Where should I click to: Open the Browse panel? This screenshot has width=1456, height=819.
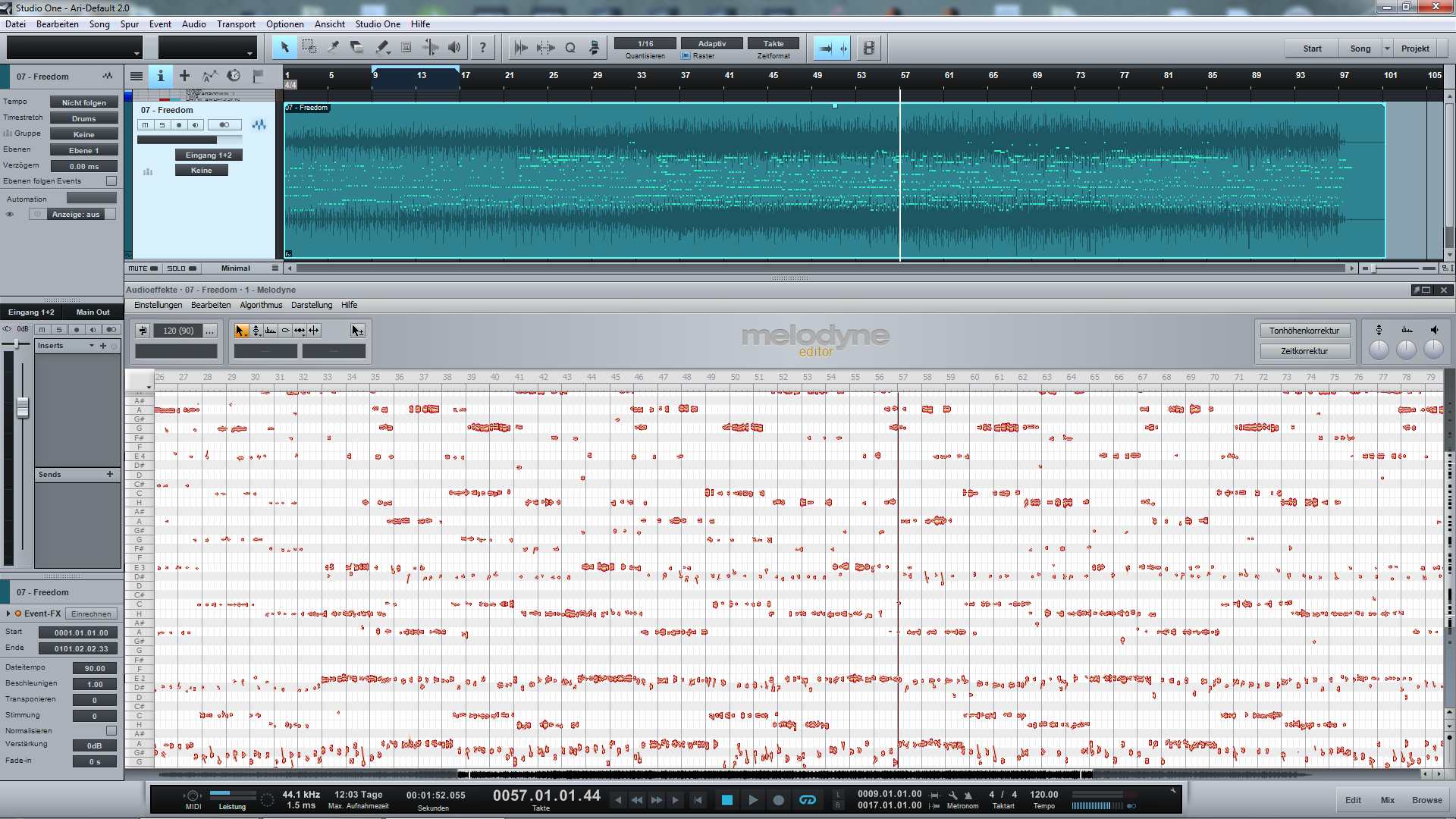click(1426, 800)
